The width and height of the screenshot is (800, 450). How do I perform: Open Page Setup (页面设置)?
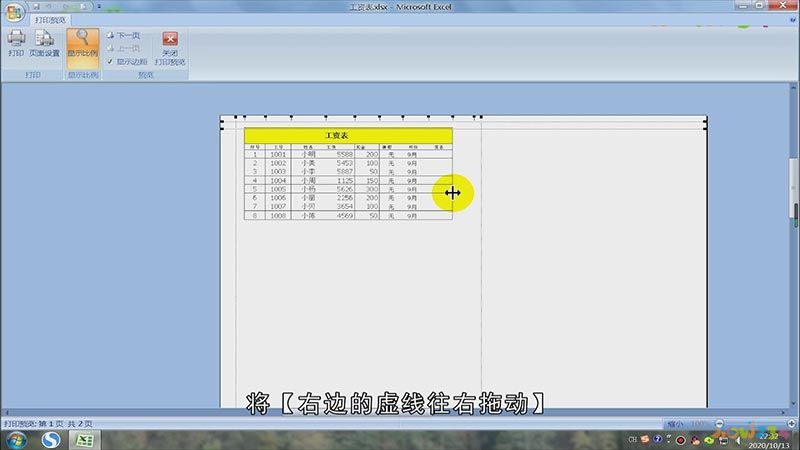coord(44,43)
